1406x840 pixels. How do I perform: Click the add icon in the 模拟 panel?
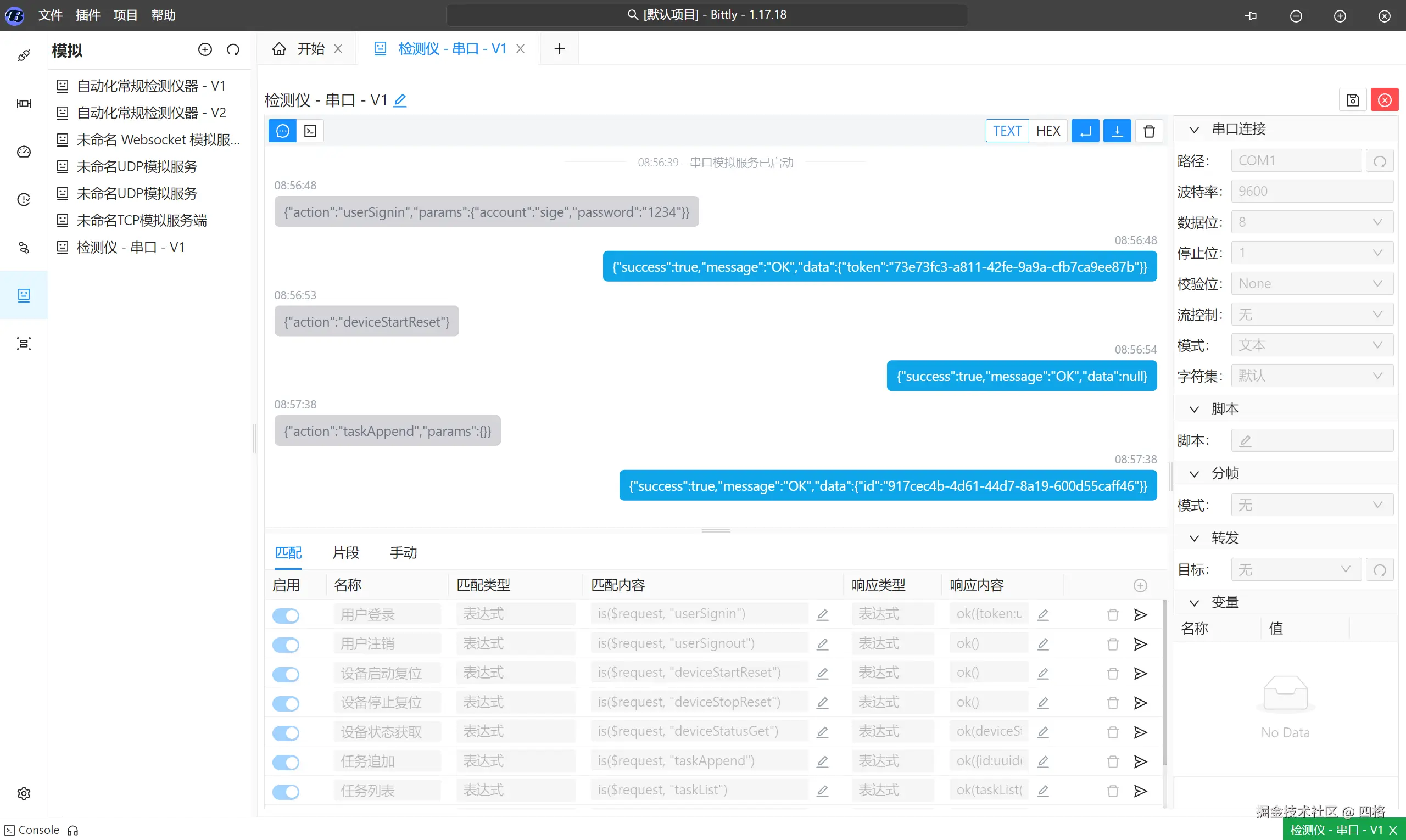click(x=205, y=50)
